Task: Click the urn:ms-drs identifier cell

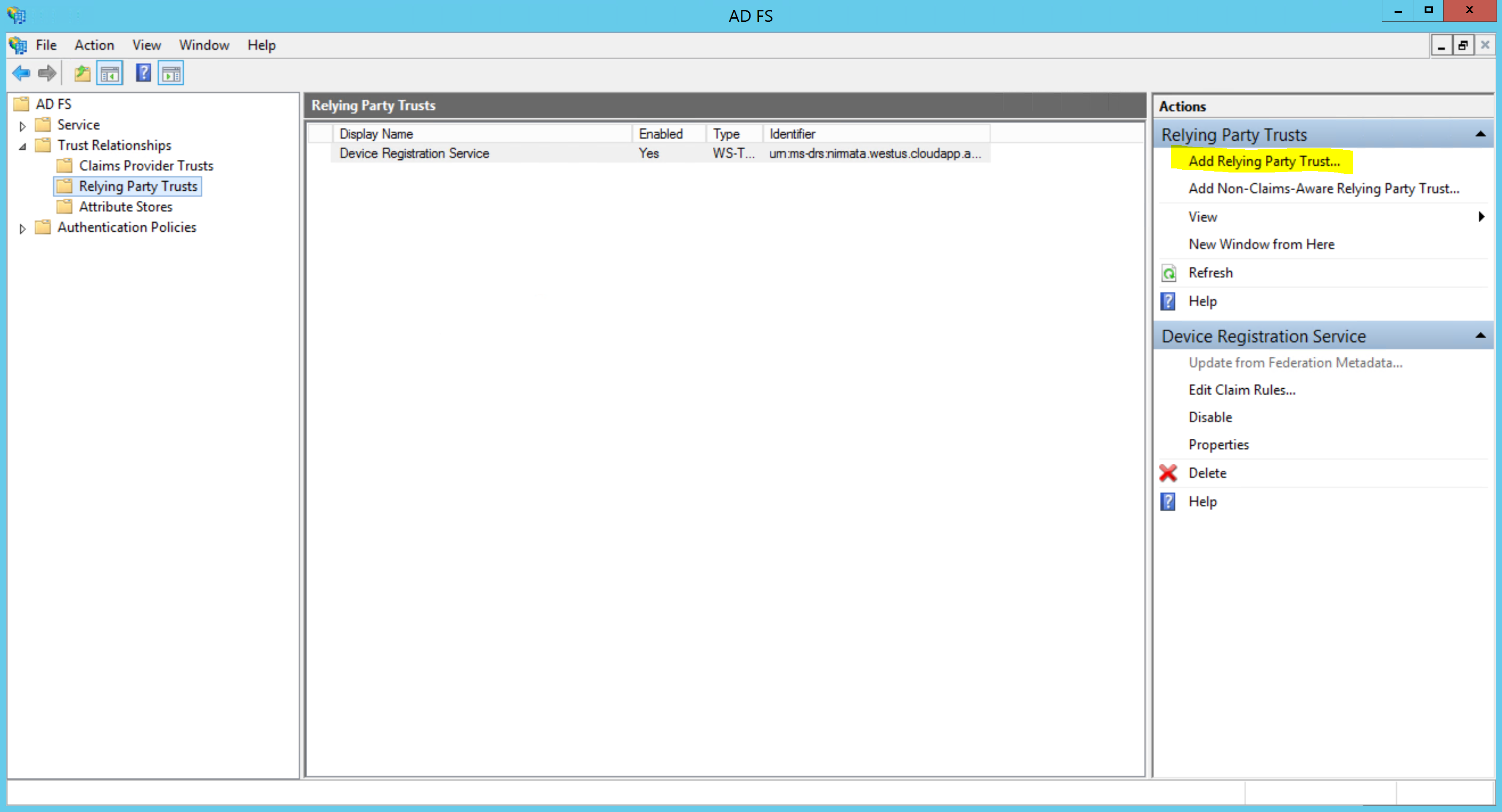Action: click(x=875, y=153)
